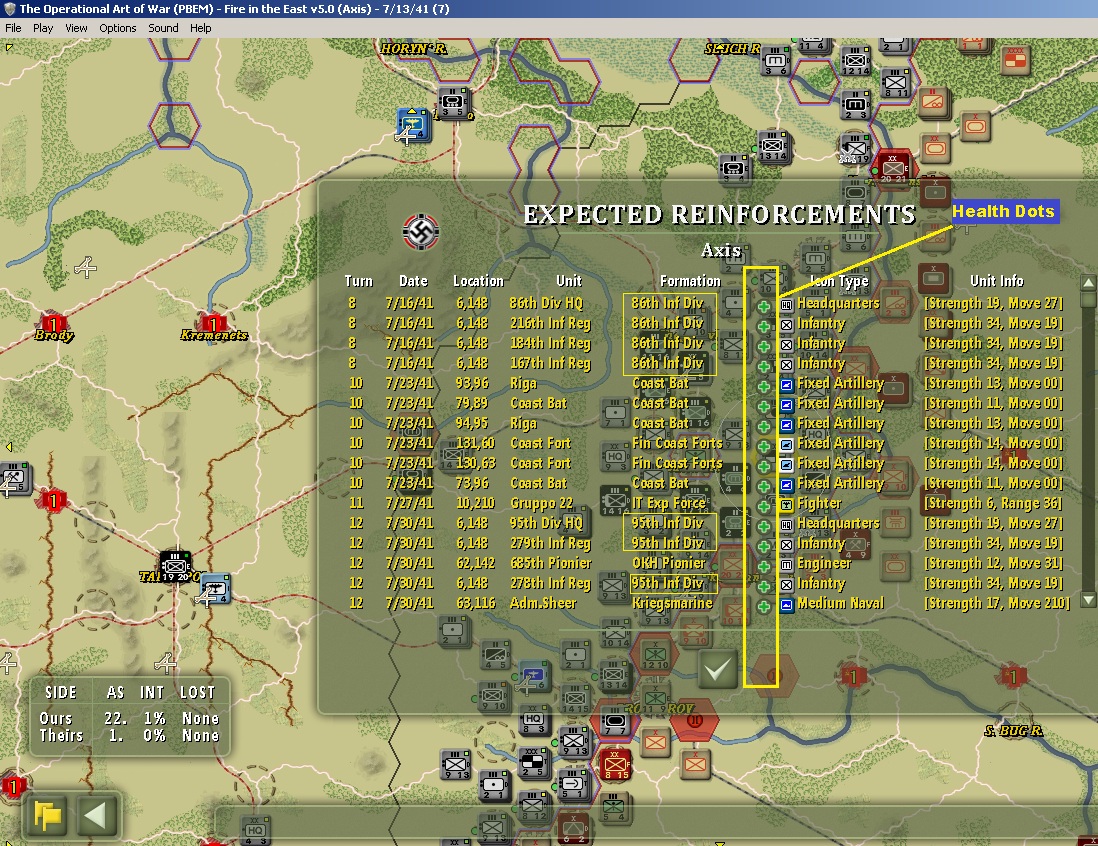This screenshot has height=846, width=1098.
Task: Select the 167th Inf Reg unit name
Action: pos(550,363)
